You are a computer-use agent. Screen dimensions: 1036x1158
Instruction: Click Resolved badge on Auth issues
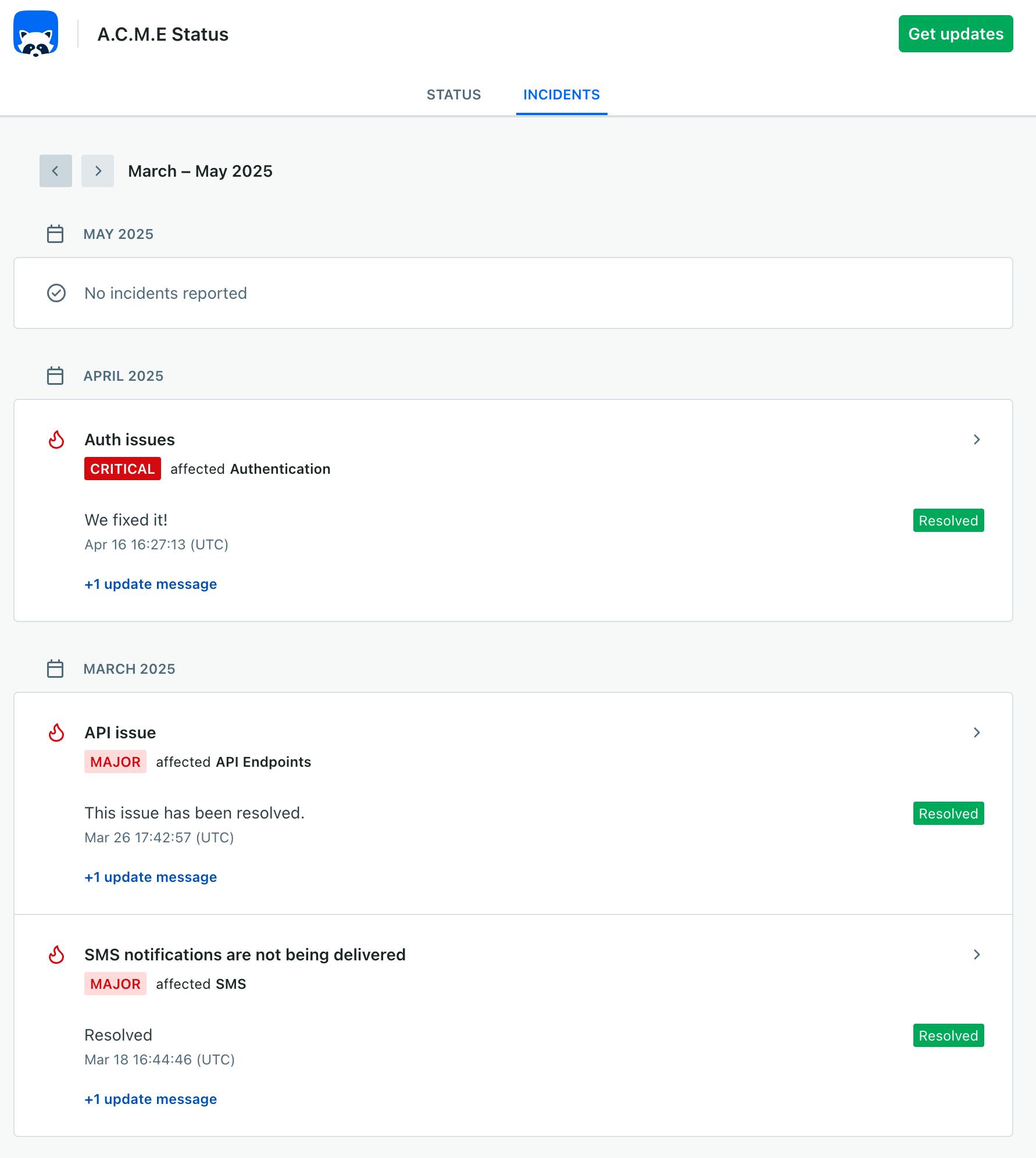pos(948,520)
